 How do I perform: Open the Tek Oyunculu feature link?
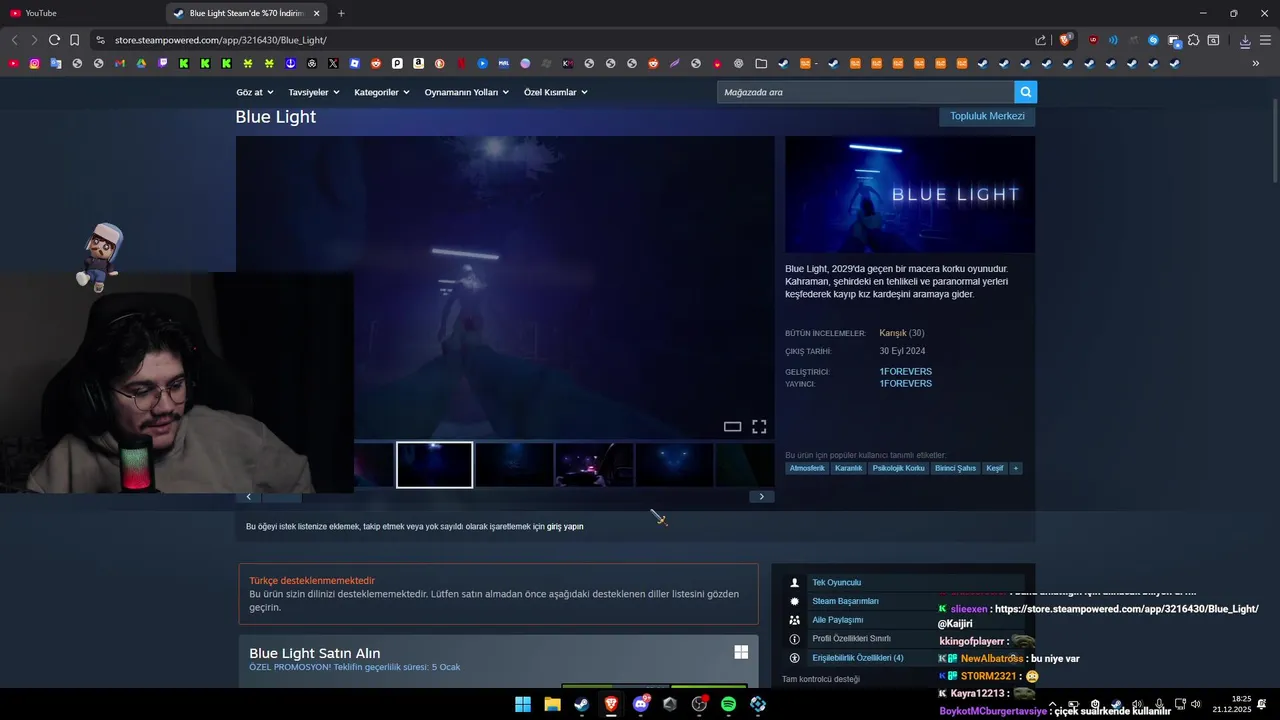836,582
